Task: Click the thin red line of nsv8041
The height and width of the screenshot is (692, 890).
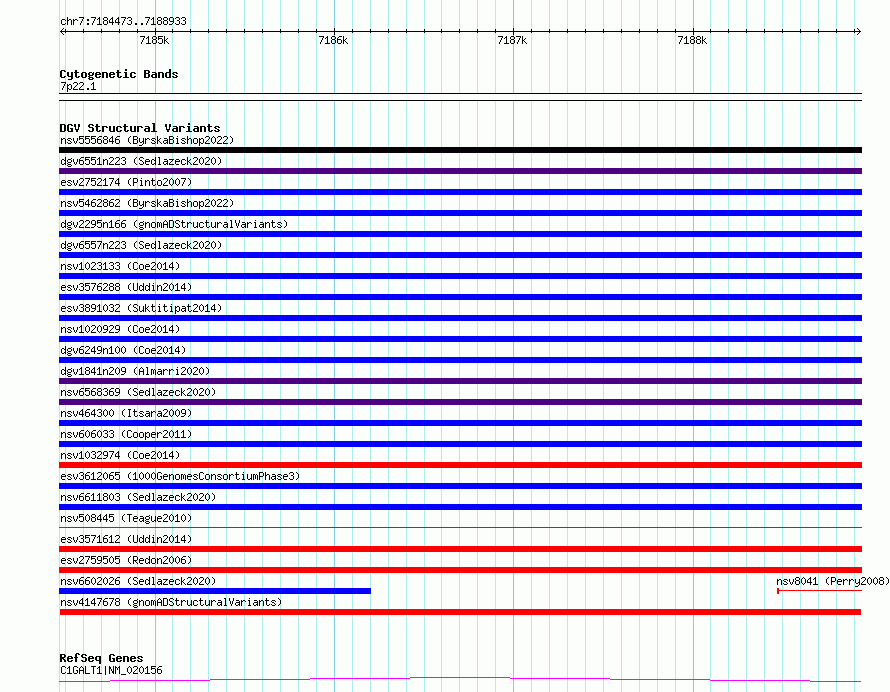Action: coord(819,591)
